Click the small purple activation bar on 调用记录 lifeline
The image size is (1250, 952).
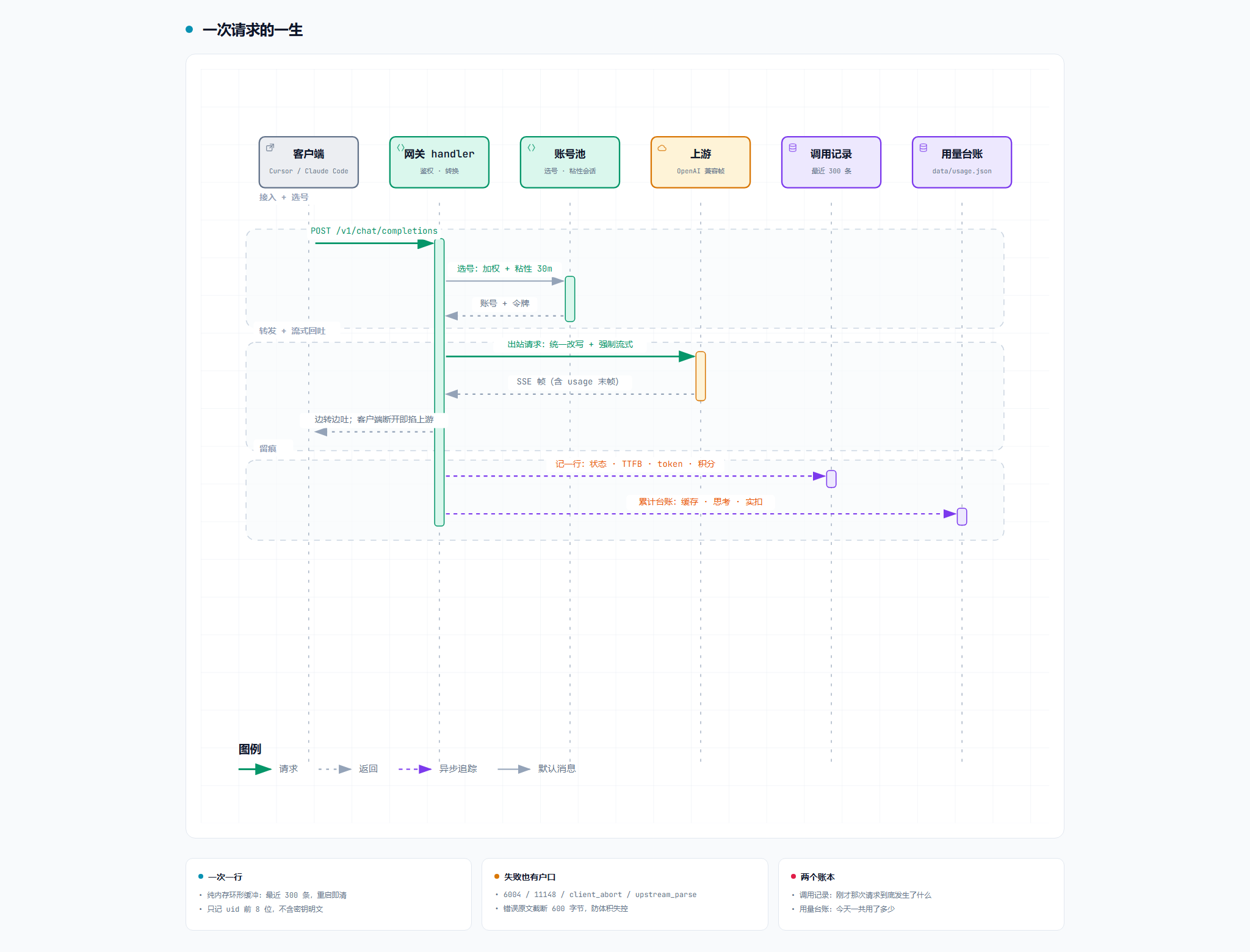pyautogui.click(x=831, y=479)
